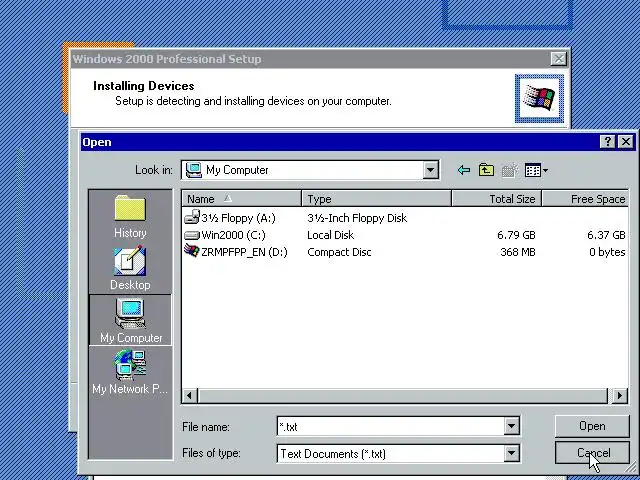Click the horizontal scrollbar left arrow
640x480 pixels.
click(x=189, y=395)
